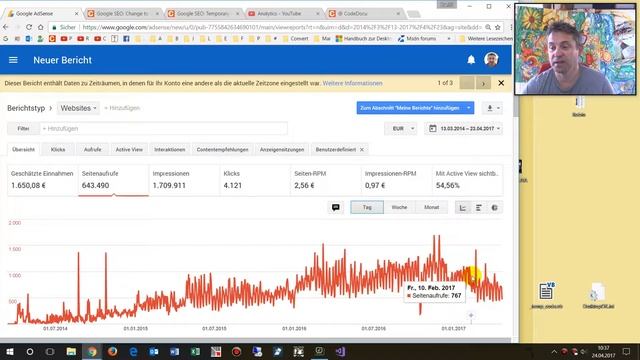Click the download report icon
640x360 pixels.
(x=490, y=108)
